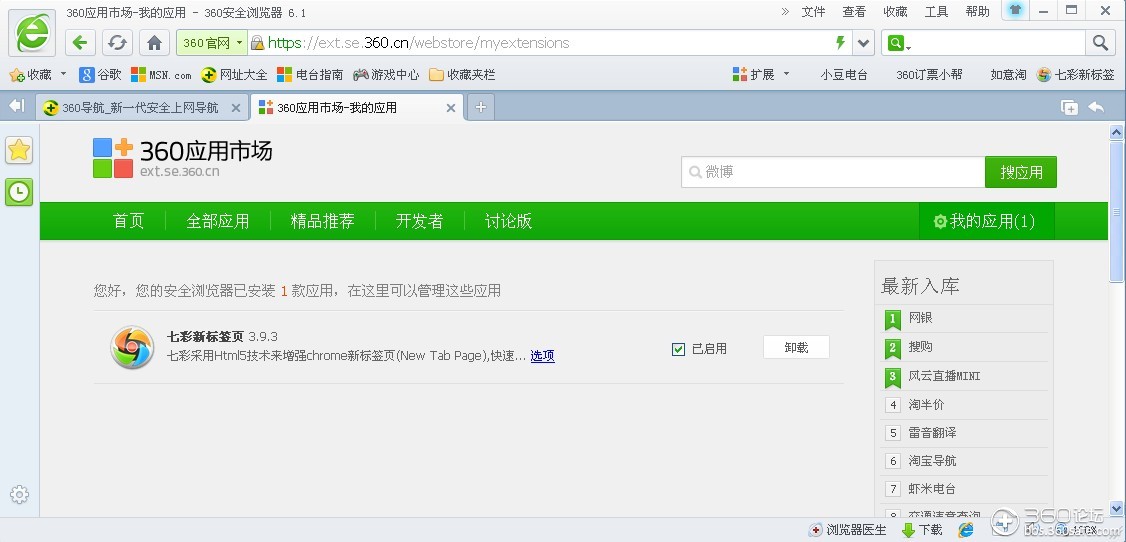Open the 讨论版 nav item
The width and height of the screenshot is (1126, 542).
click(x=508, y=221)
